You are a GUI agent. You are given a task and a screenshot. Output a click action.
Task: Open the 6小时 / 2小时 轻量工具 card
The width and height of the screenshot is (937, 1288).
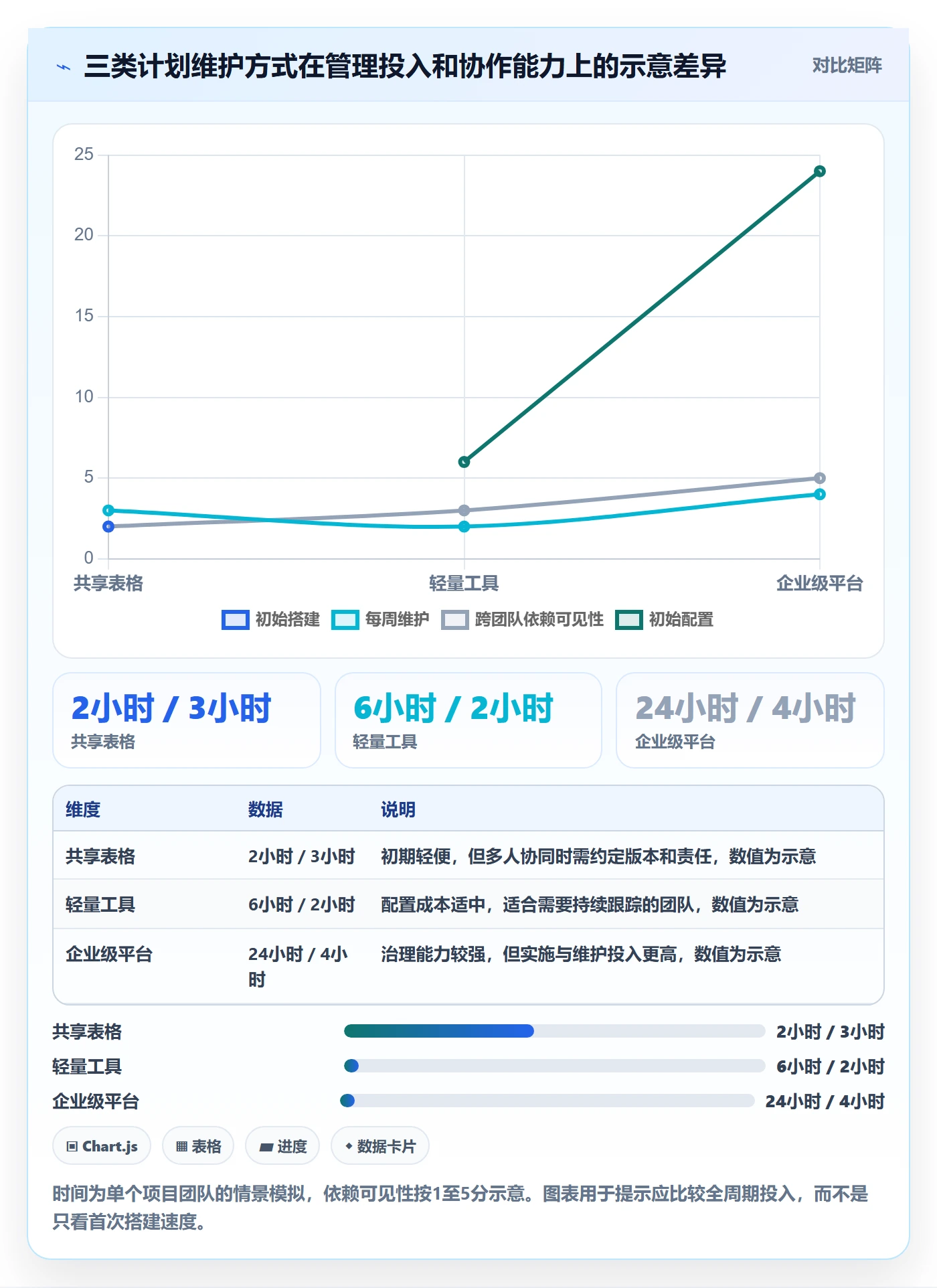pyautogui.click(x=468, y=720)
